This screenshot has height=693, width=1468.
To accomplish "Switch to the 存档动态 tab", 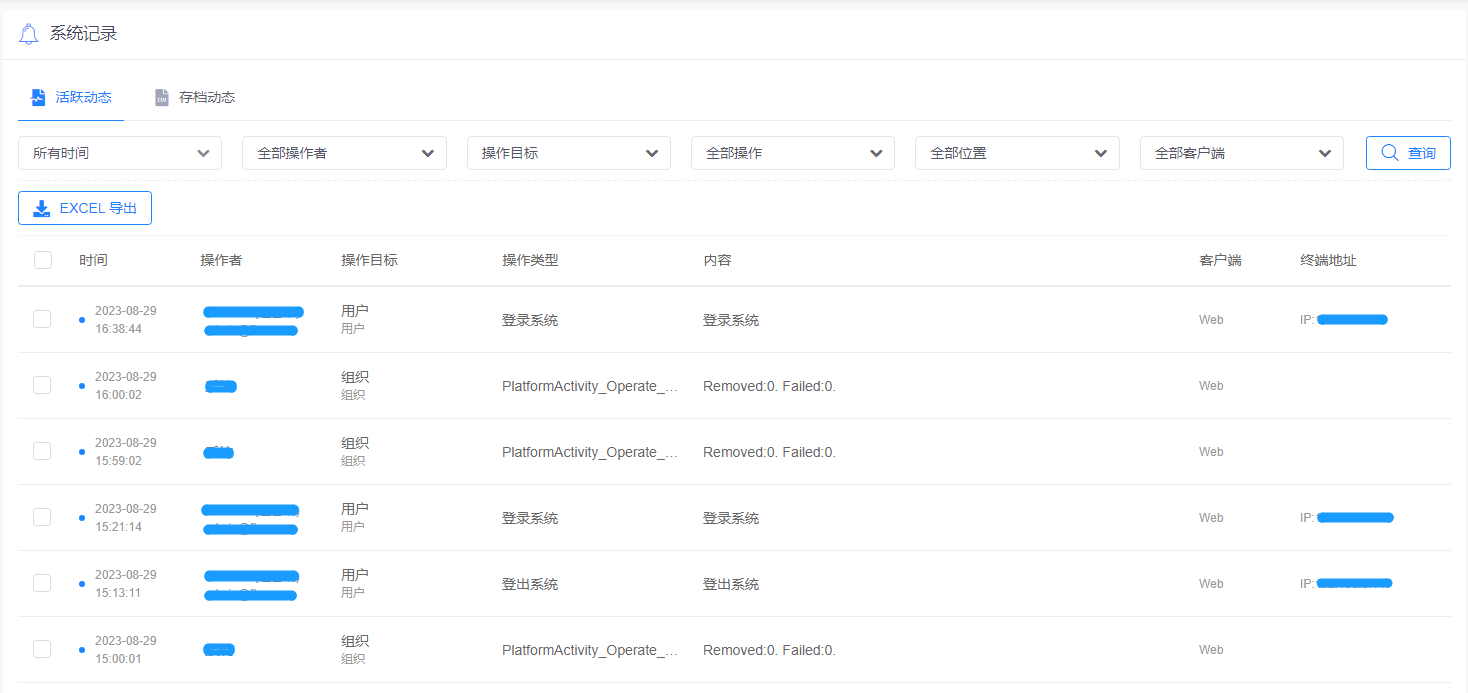I will [206, 97].
